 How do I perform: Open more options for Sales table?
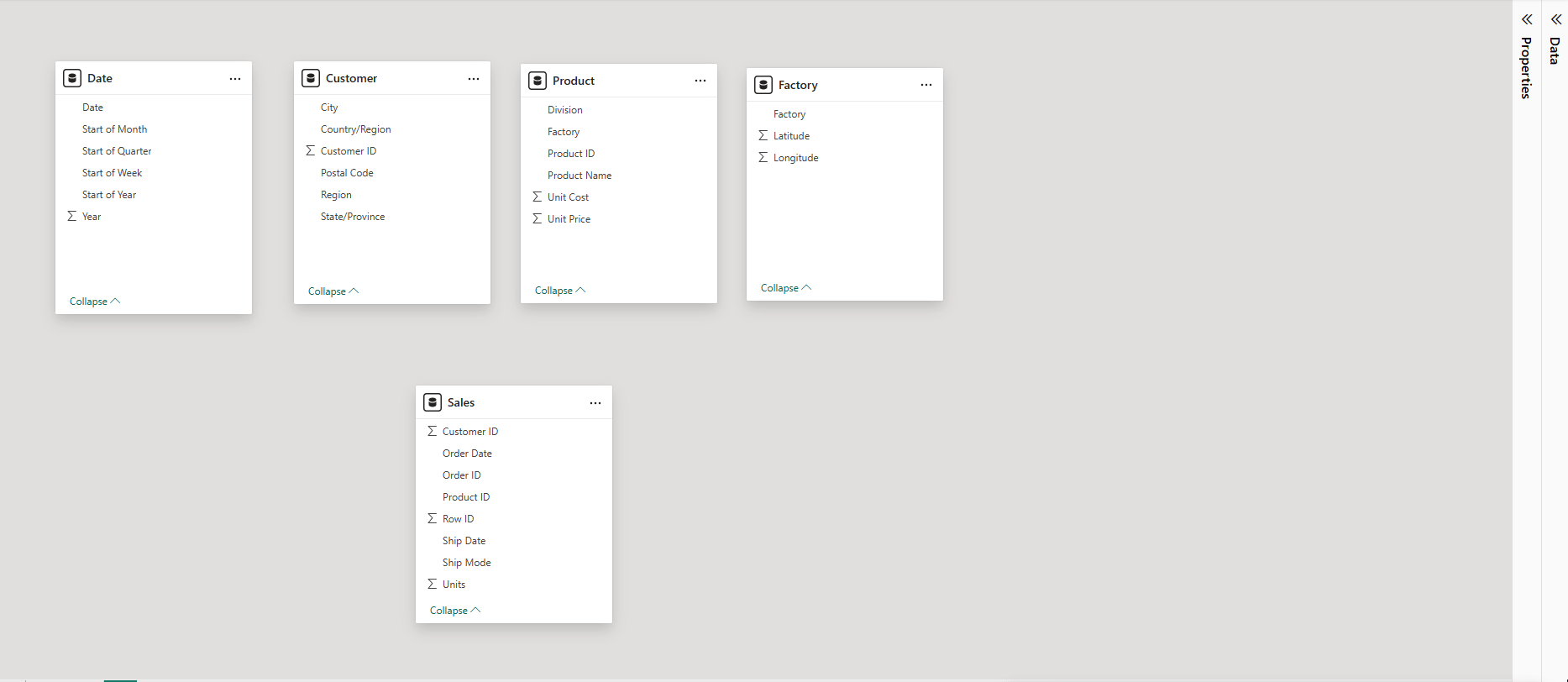(x=595, y=403)
